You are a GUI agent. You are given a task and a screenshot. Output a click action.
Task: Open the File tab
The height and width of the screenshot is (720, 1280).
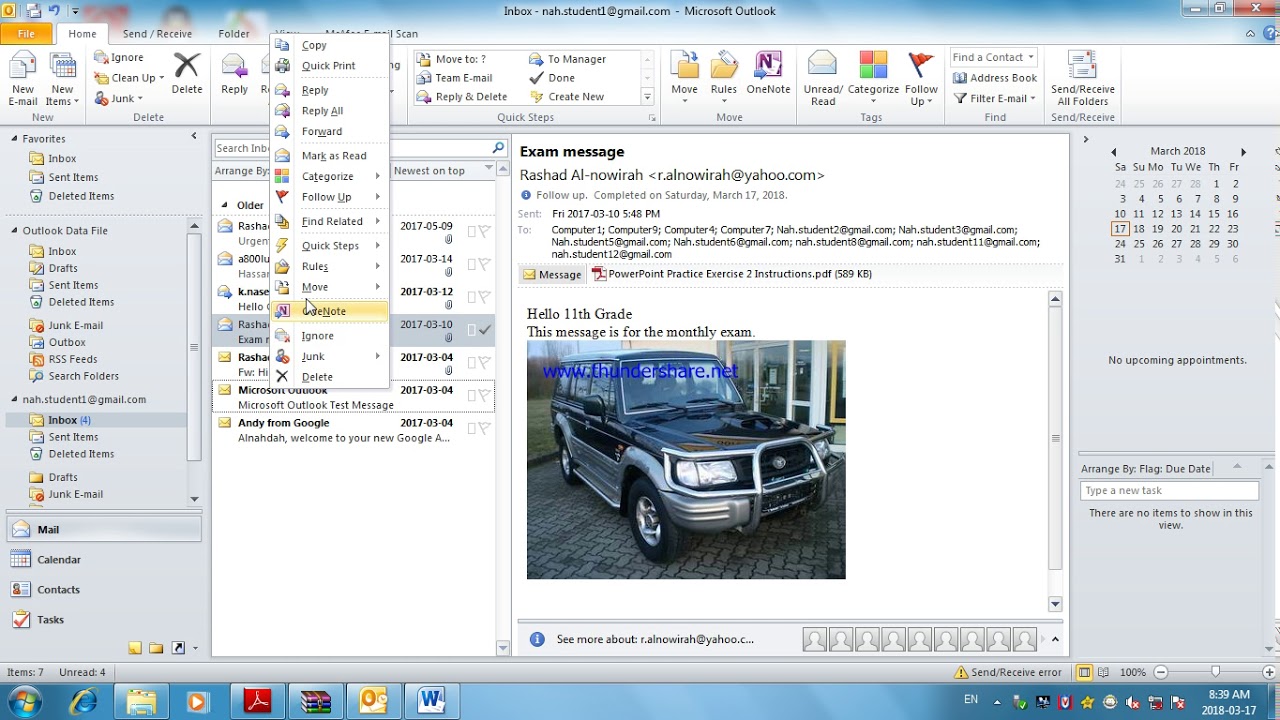pos(27,34)
